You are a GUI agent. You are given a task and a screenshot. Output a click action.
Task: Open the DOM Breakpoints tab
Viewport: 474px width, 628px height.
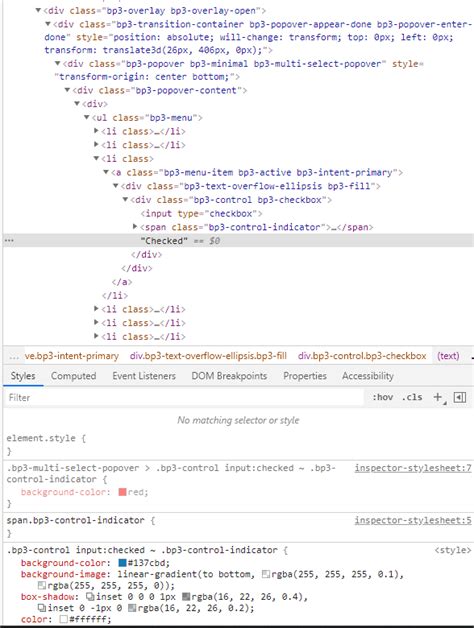click(229, 376)
